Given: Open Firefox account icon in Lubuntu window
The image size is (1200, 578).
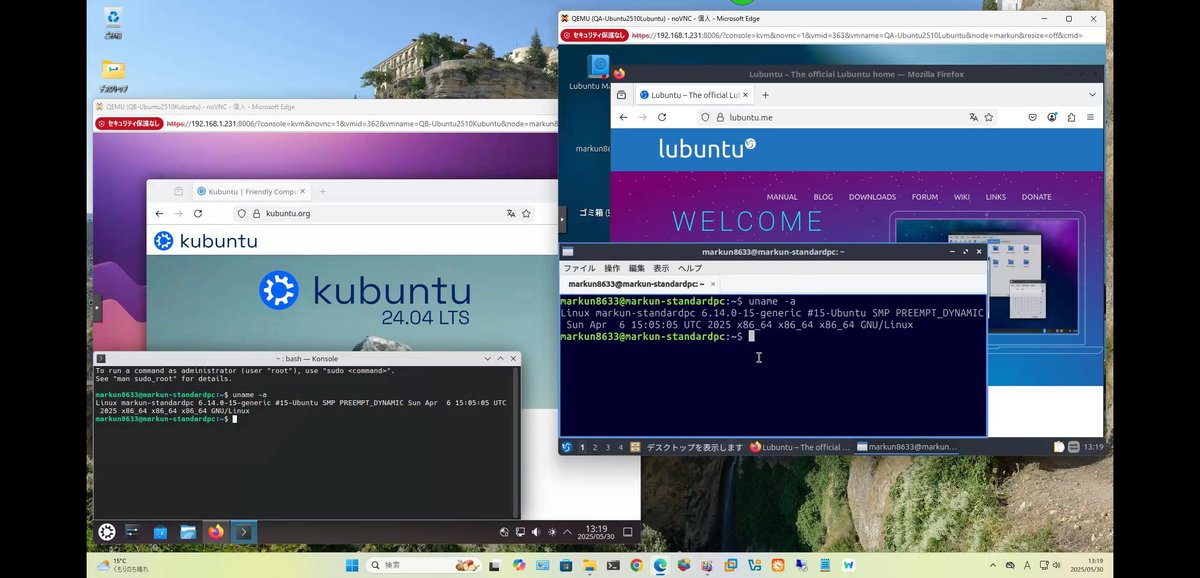Looking at the screenshot, I should 1052,117.
